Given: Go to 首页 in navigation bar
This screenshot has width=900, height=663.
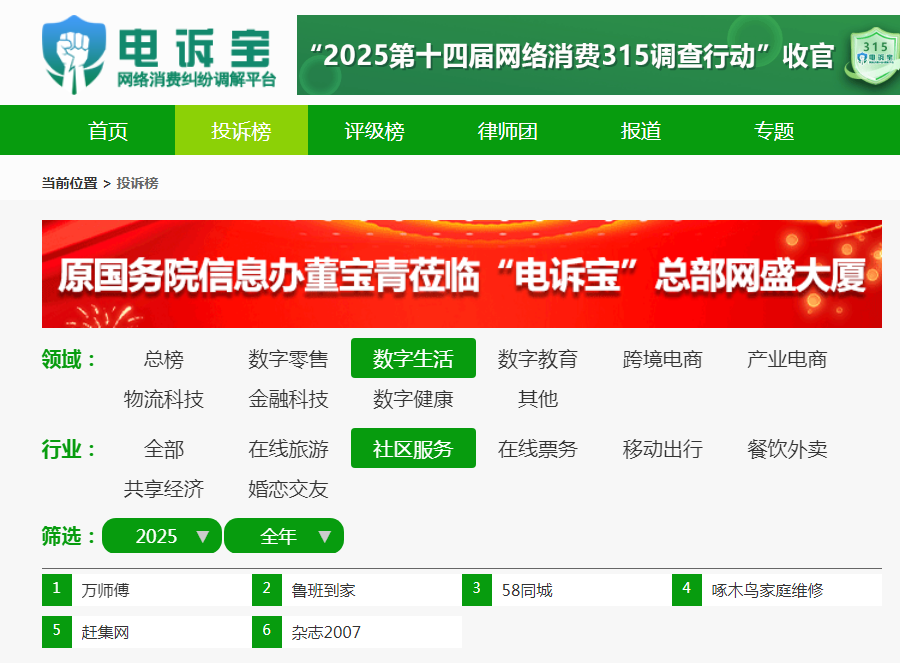Looking at the screenshot, I should tap(108, 130).
